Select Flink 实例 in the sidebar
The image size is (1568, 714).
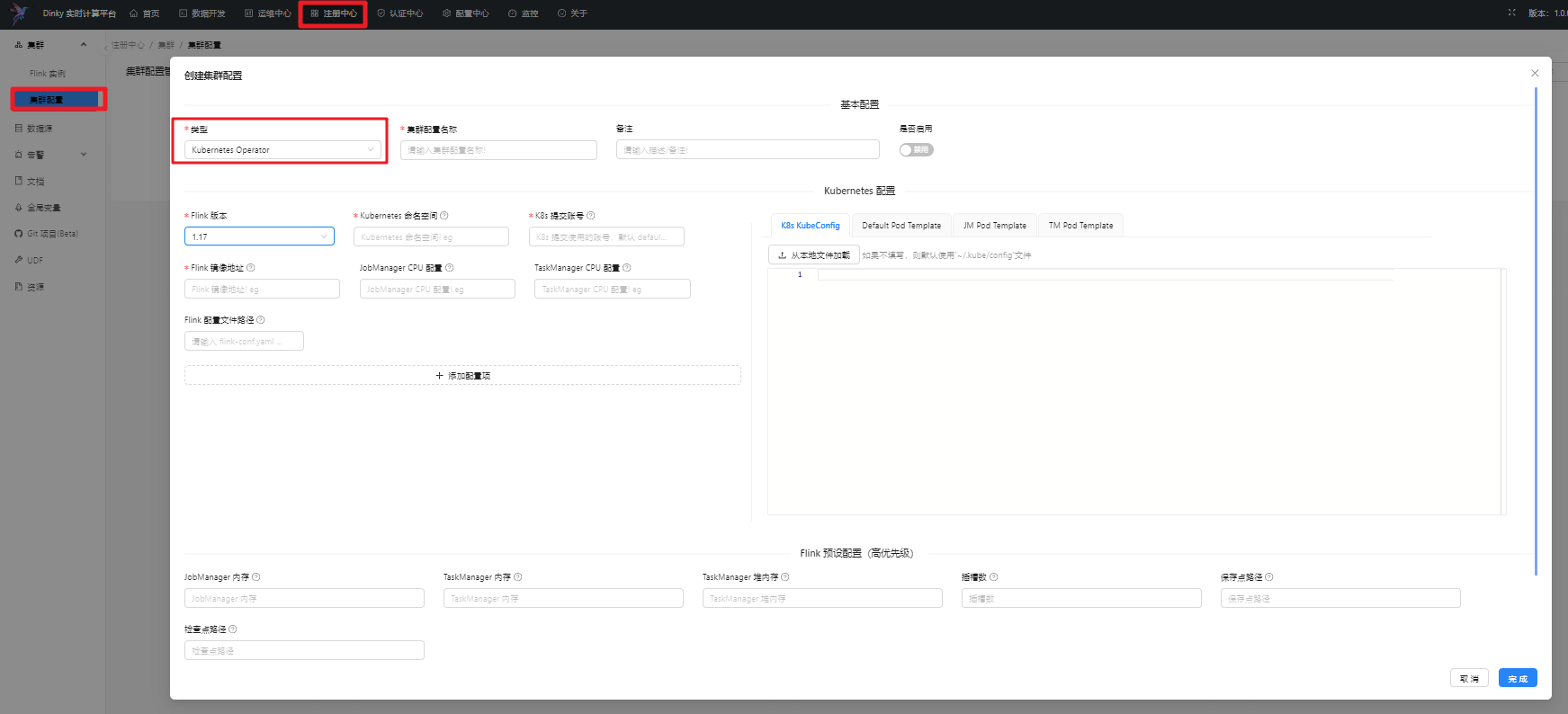(48, 74)
